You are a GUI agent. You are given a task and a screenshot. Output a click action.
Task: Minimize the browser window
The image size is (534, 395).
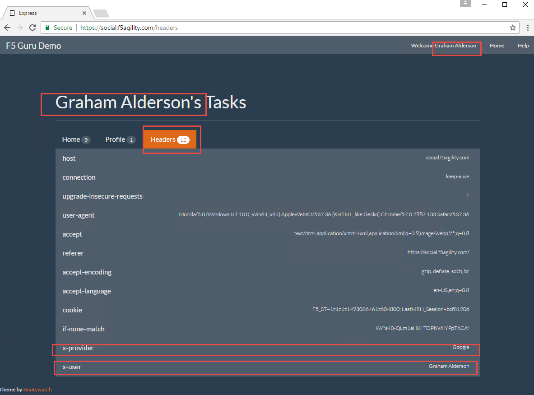(x=484, y=4)
